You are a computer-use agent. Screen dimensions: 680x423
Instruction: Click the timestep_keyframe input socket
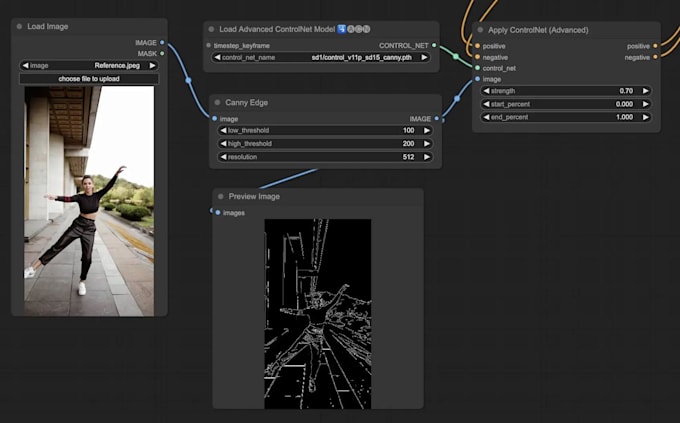click(x=209, y=45)
